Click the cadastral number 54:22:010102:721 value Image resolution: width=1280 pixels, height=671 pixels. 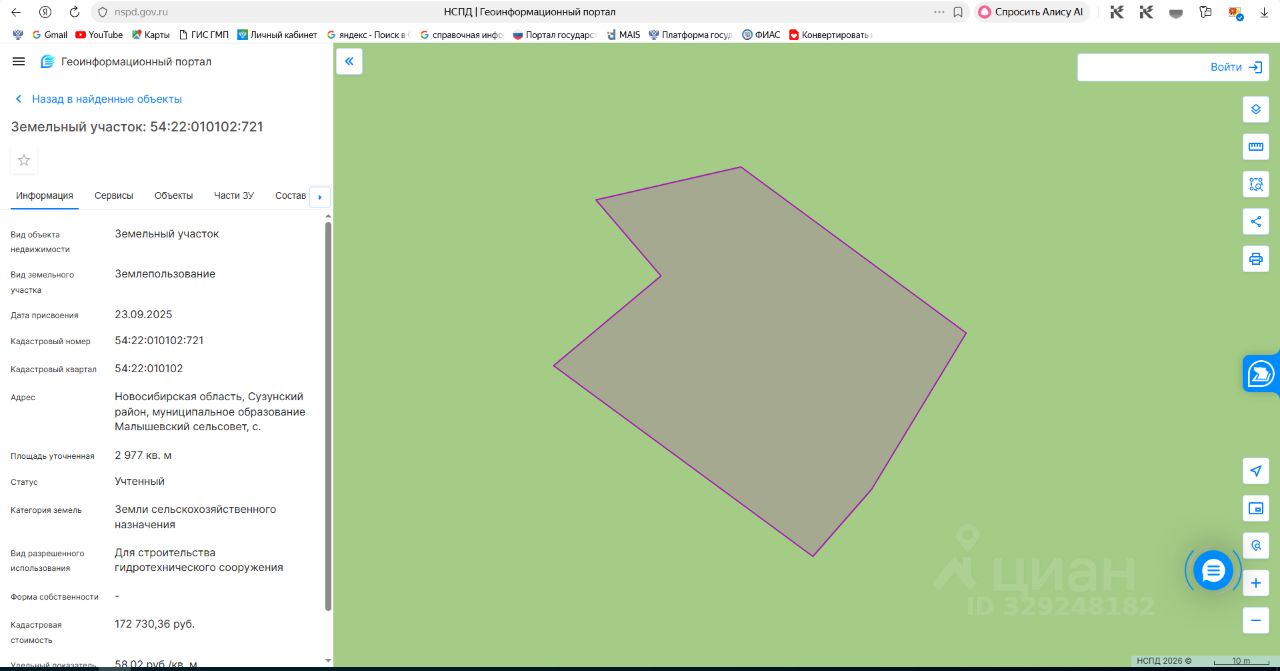[x=159, y=340]
